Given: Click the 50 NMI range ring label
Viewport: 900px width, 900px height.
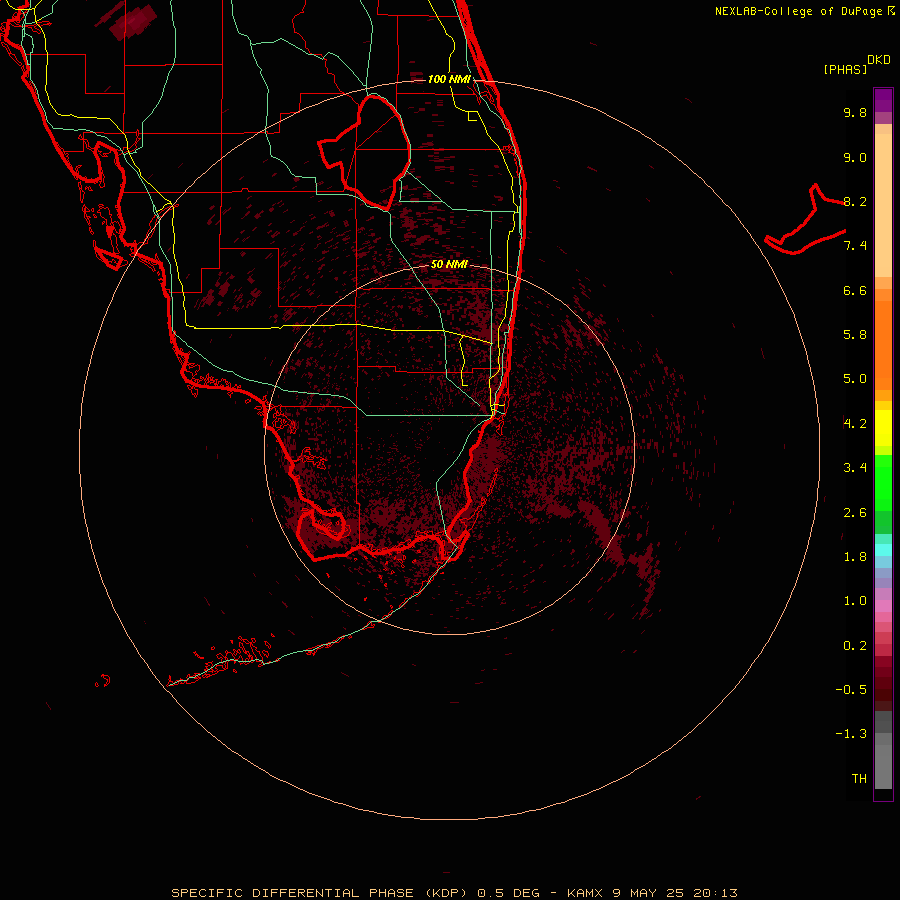Looking at the screenshot, I should pyautogui.click(x=449, y=264).
